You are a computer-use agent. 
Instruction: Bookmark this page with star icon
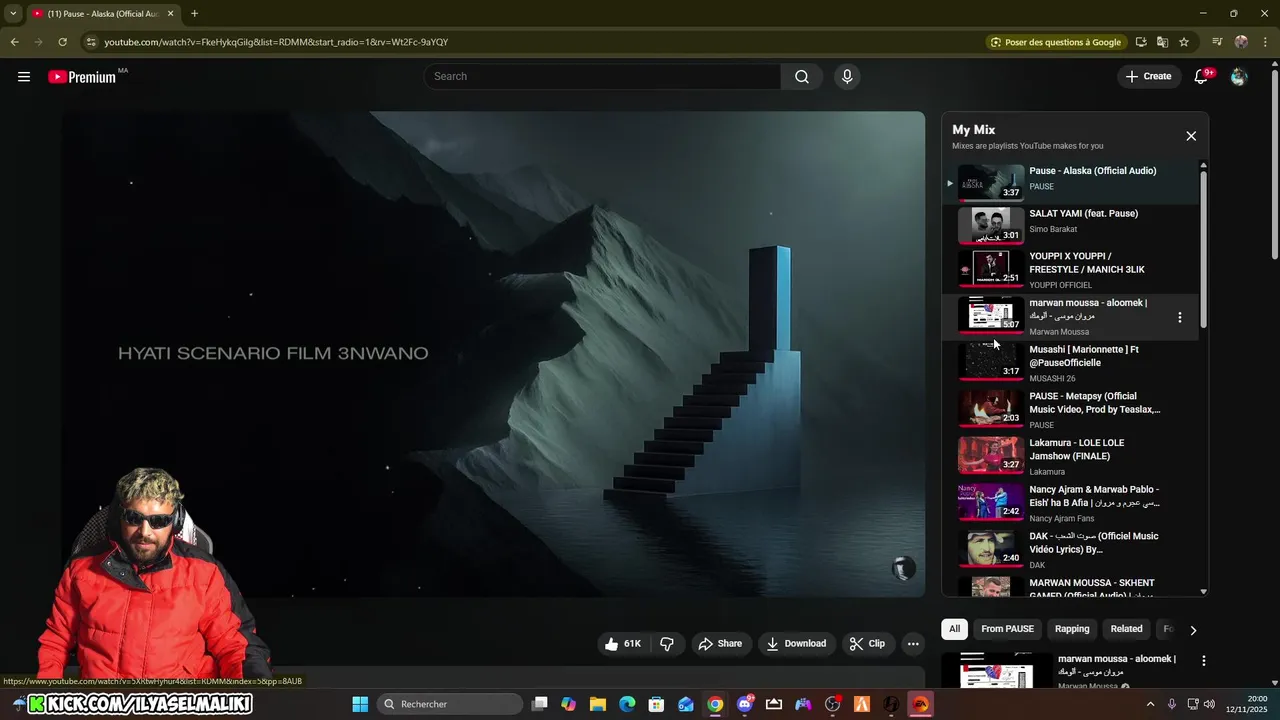coord(1184,42)
